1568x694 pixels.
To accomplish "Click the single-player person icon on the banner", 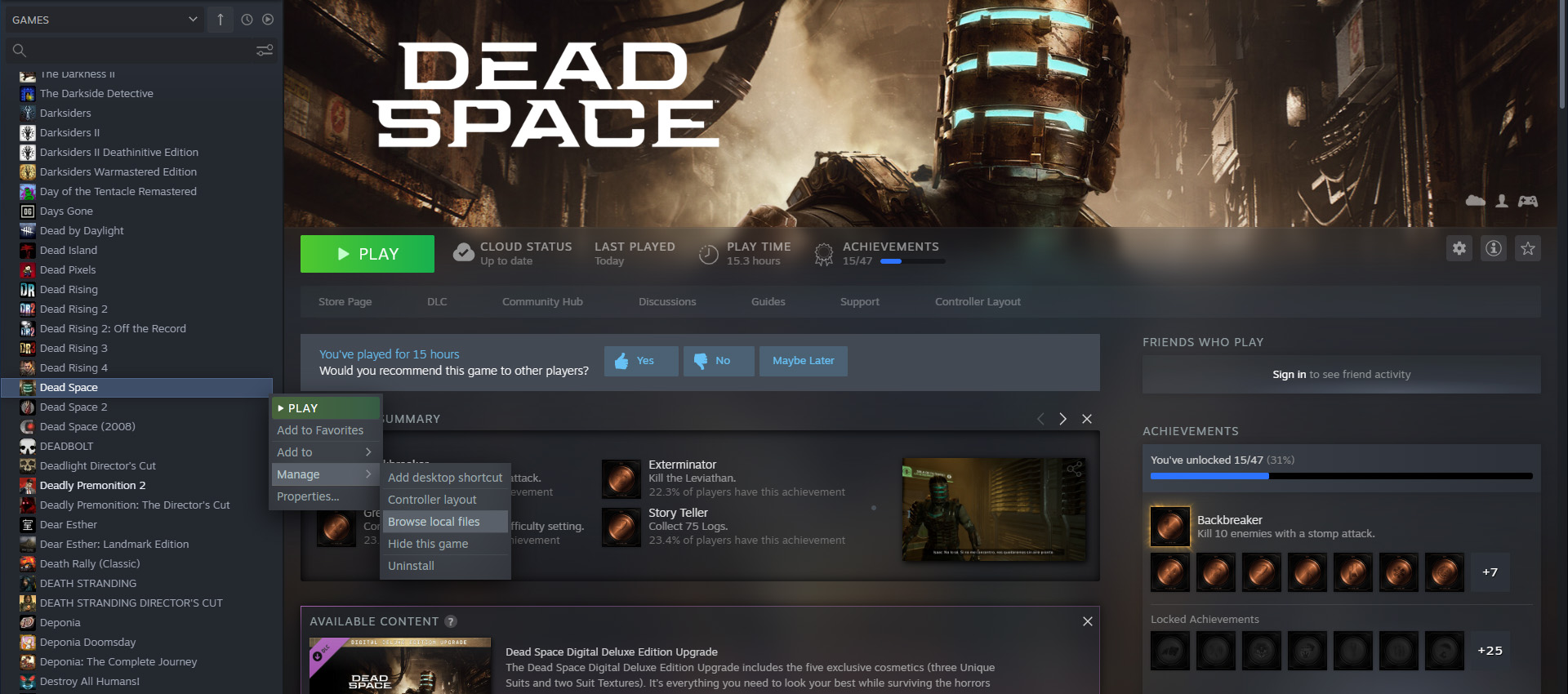I will [1502, 201].
